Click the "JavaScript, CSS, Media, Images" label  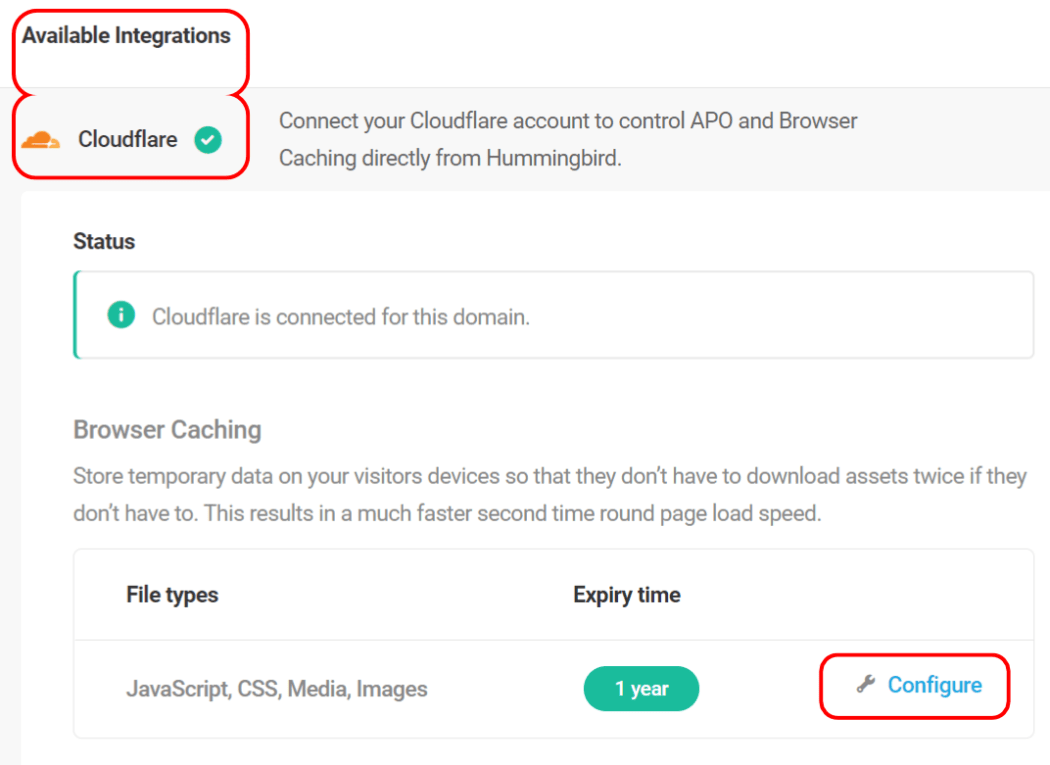(277, 688)
